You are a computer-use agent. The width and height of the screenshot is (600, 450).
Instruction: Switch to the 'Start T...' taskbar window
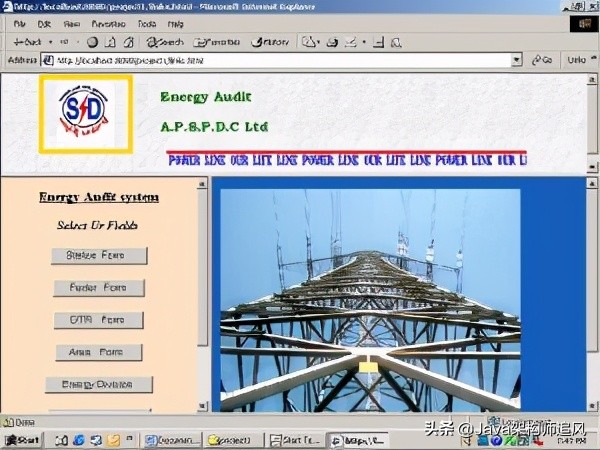click(295, 440)
